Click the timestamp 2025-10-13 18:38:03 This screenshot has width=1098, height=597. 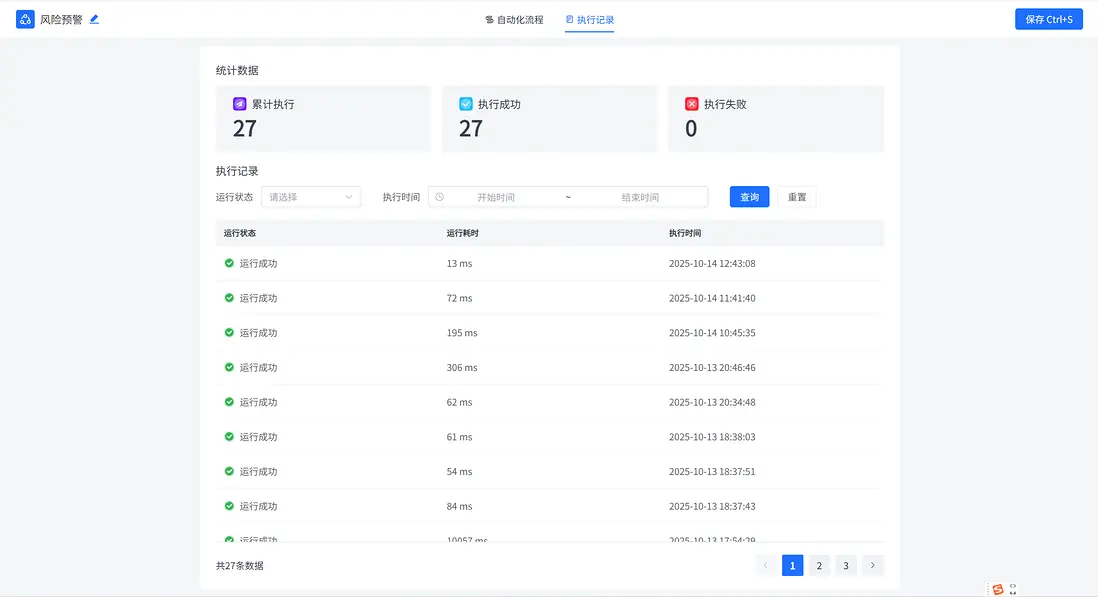pos(712,437)
